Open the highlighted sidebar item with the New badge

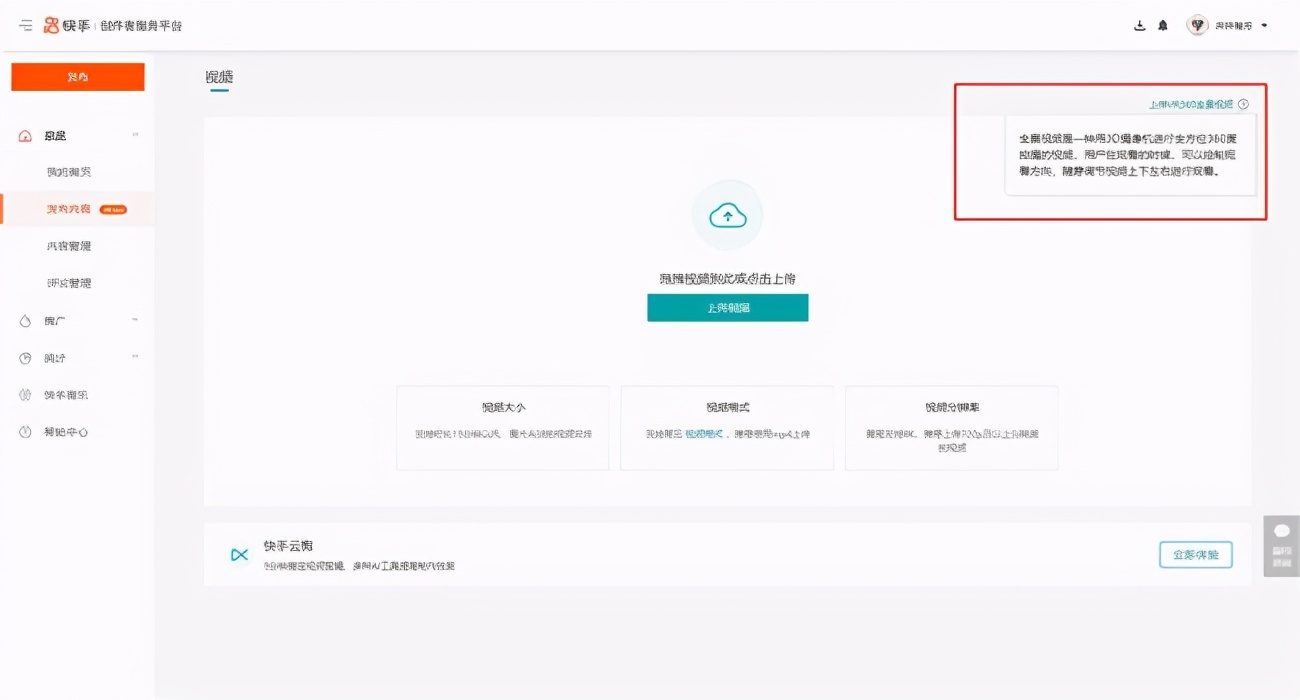[77, 207]
